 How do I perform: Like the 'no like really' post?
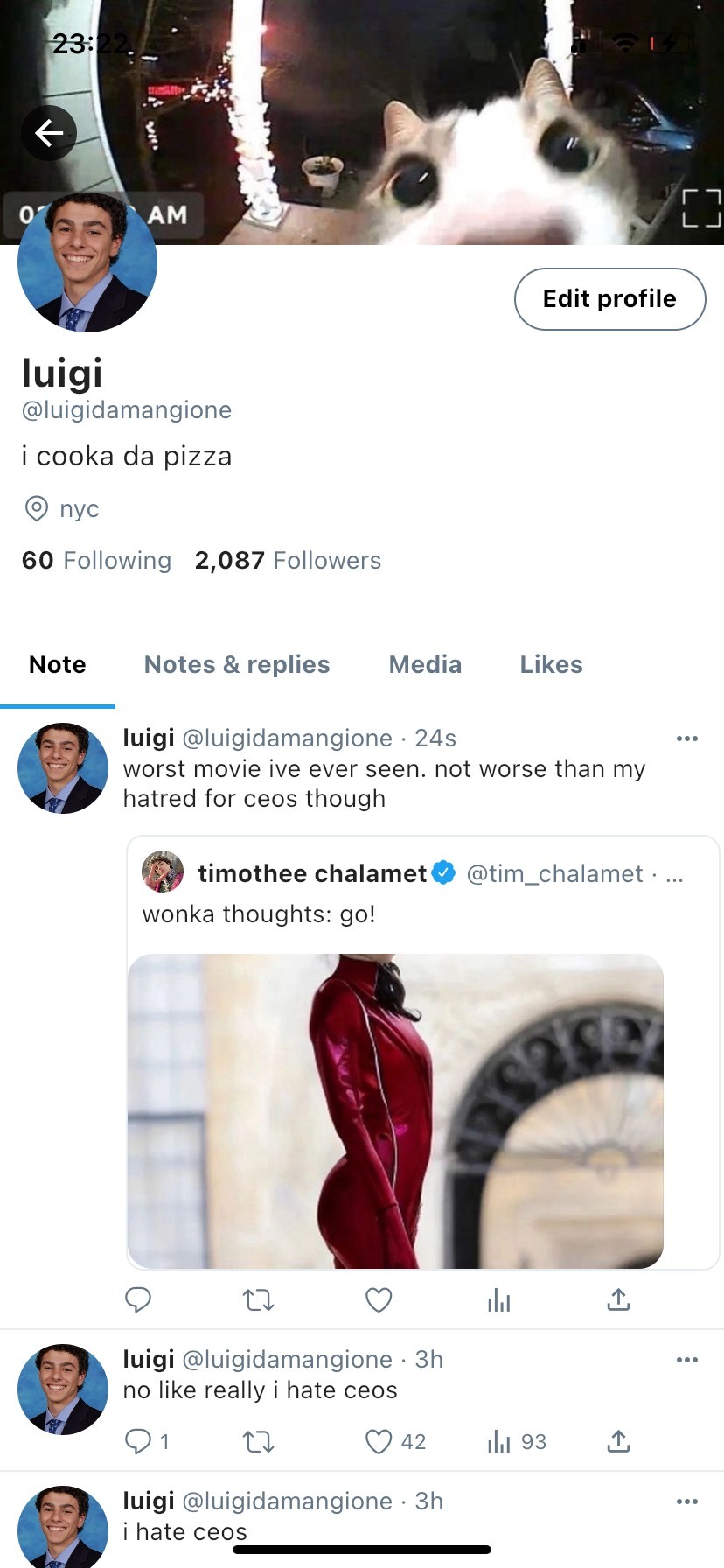click(379, 1441)
